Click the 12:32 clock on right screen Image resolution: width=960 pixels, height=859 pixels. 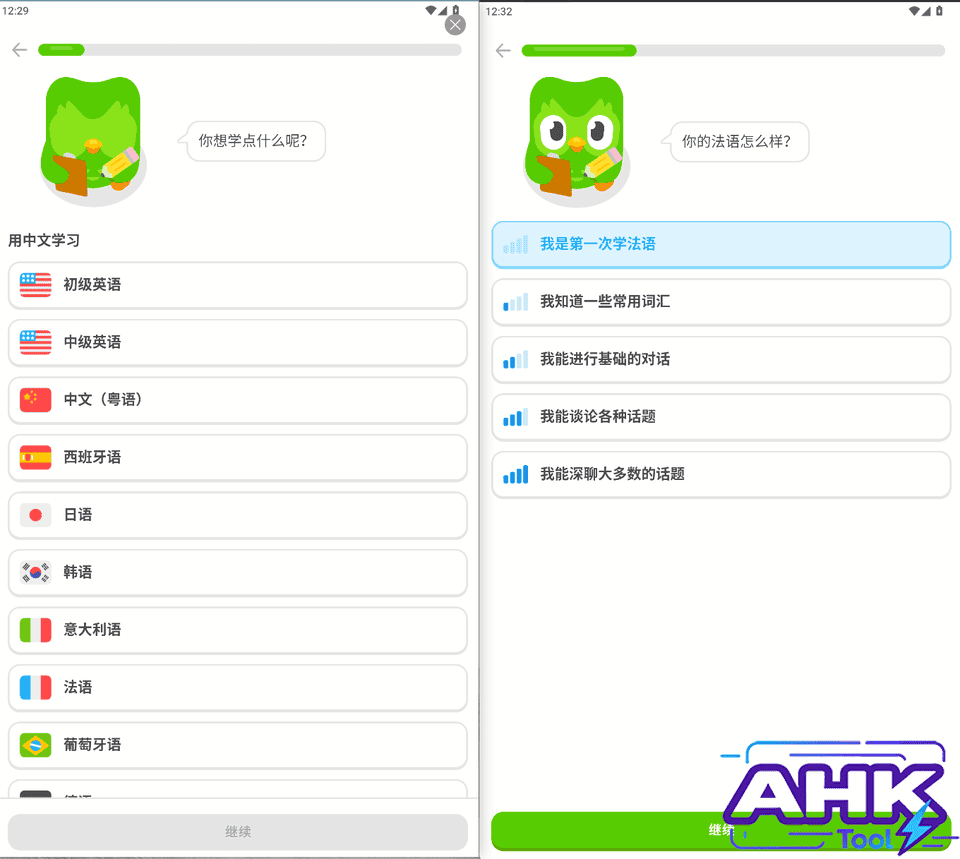pyautogui.click(x=499, y=12)
